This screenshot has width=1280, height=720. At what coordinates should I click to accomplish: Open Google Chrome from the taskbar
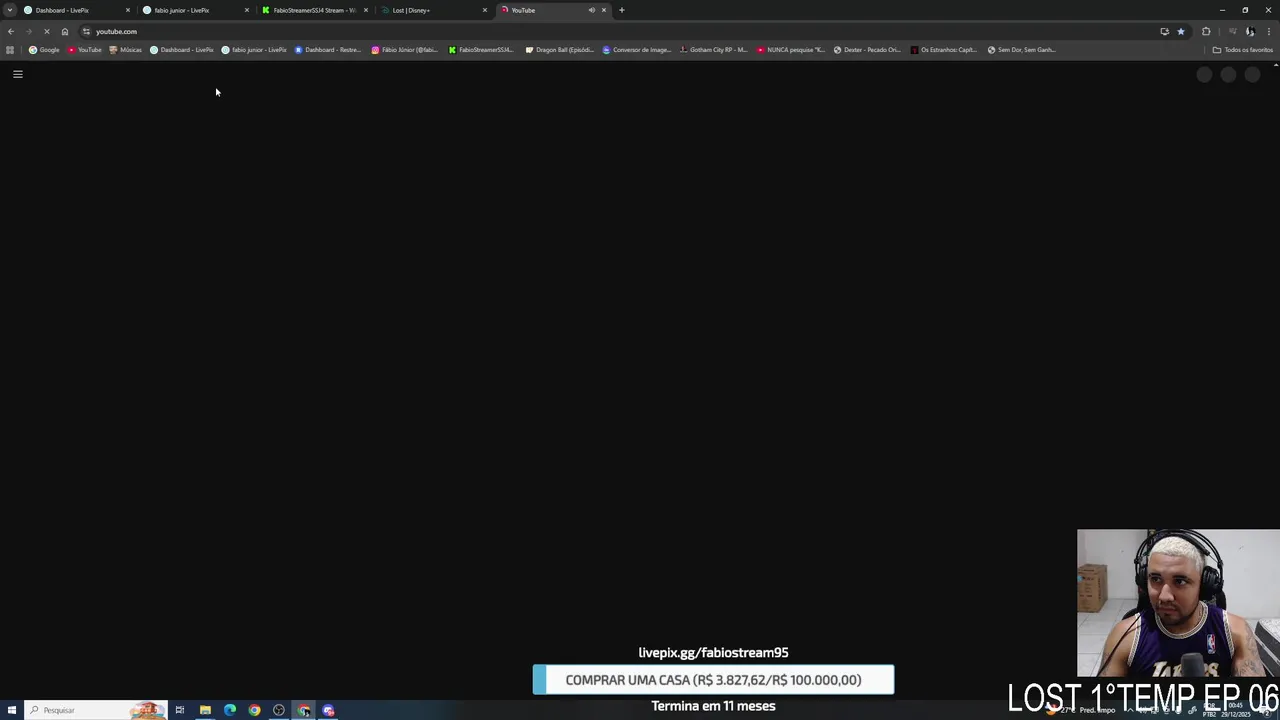pyautogui.click(x=254, y=710)
